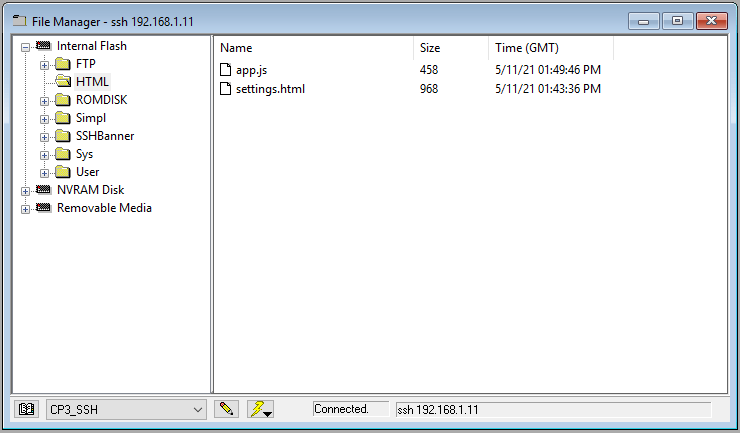Select the settings.html file icon
The height and width of the screenshot is (433, 740).
click(x=226, y=89)
